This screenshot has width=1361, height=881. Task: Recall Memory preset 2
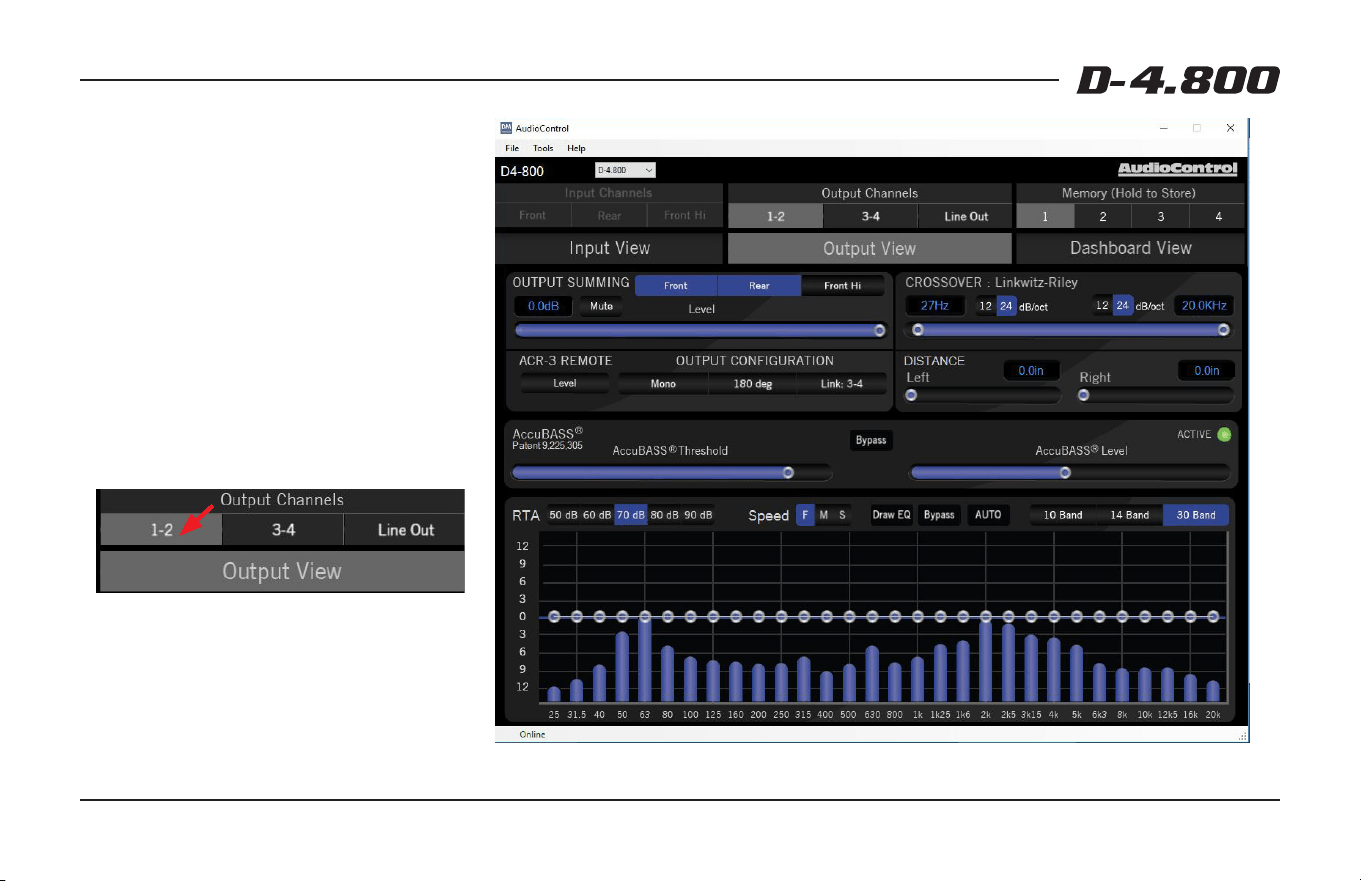point(1103,216)
